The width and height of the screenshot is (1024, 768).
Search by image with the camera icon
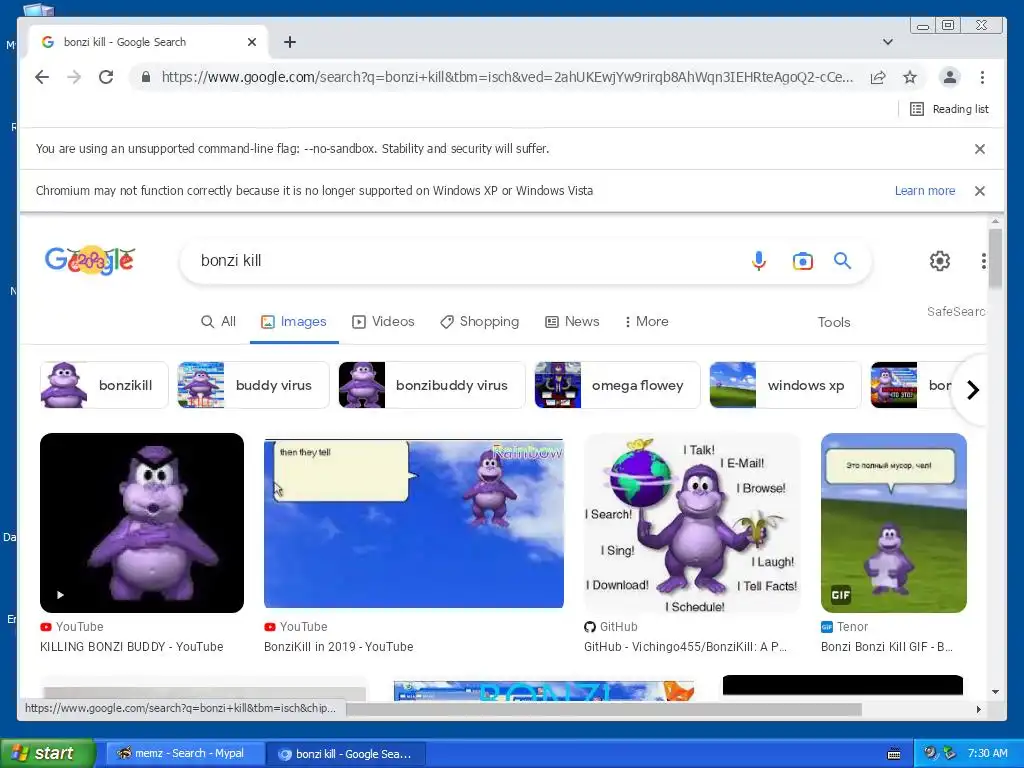pos(803,261)
